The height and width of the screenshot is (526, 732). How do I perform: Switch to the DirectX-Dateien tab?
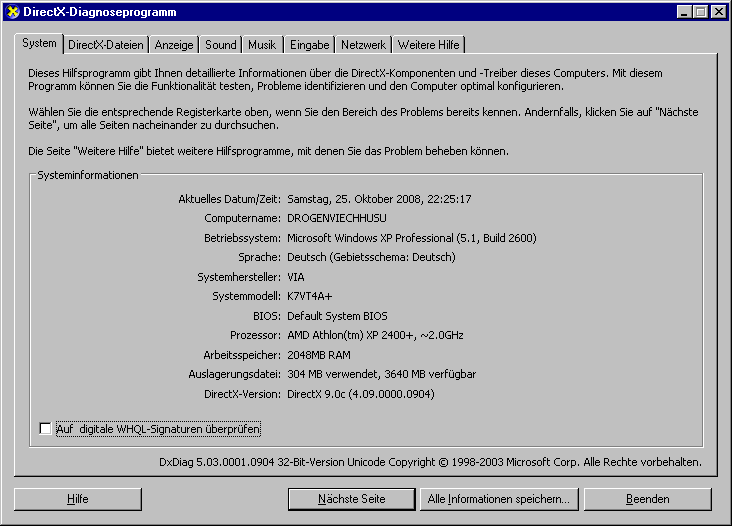[106, 45]
